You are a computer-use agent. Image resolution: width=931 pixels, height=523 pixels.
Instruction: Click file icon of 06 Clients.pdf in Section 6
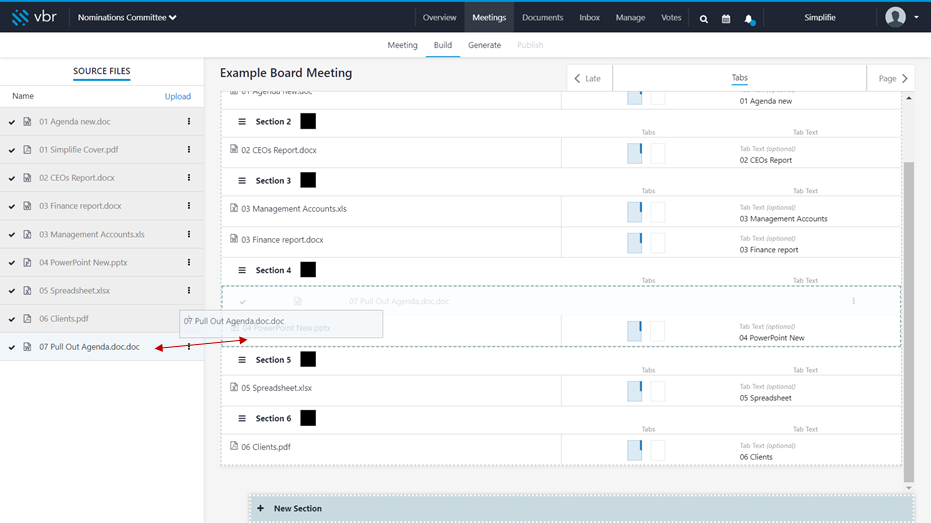coord(234,446)
